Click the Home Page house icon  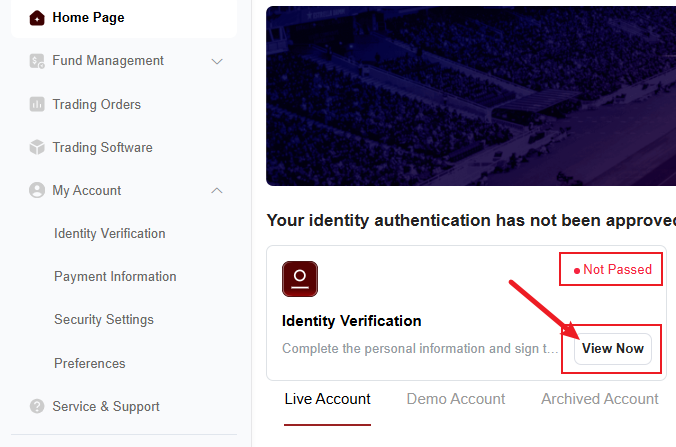coord(37,18)
